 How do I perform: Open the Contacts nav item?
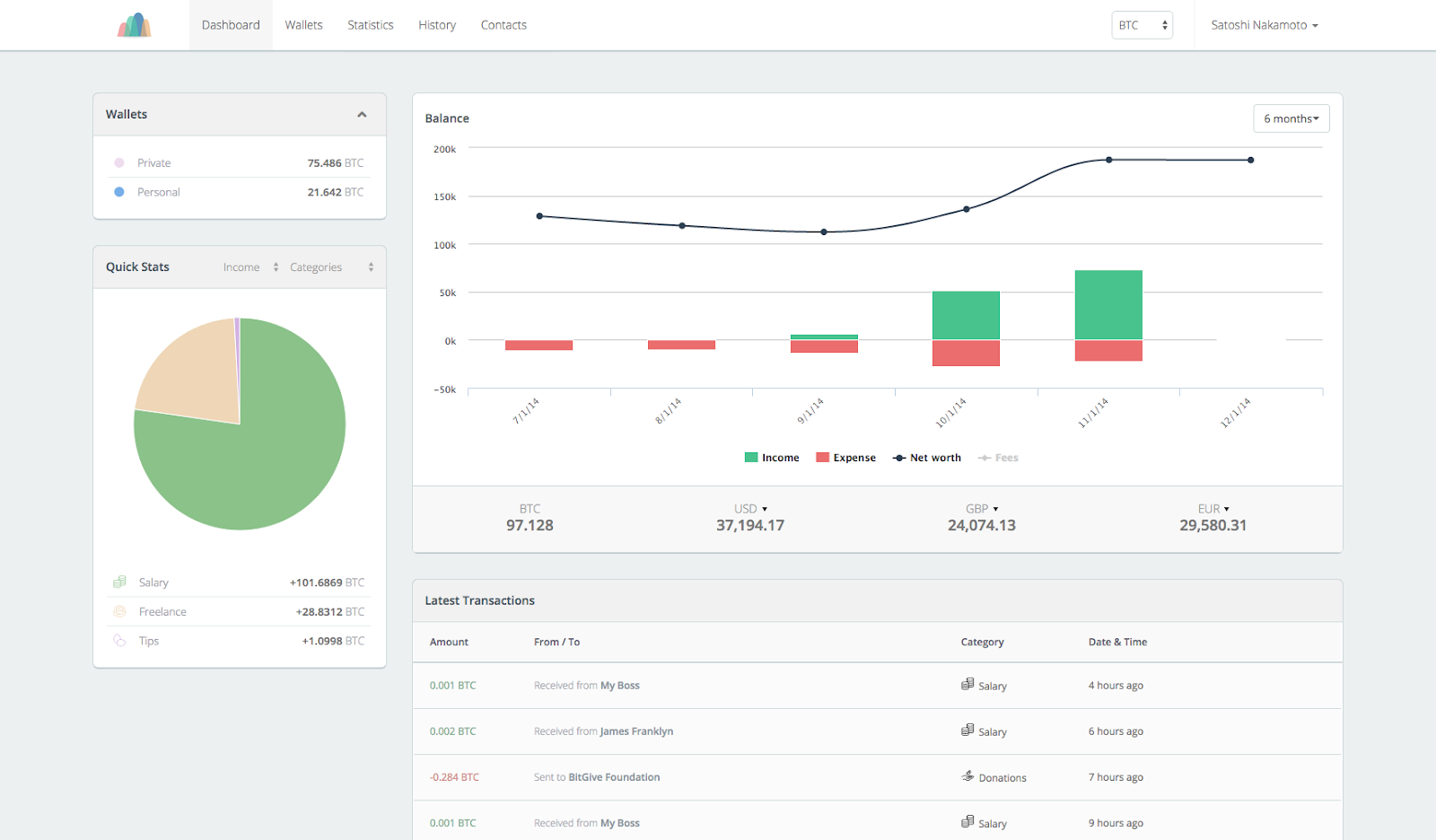[503, 25]
